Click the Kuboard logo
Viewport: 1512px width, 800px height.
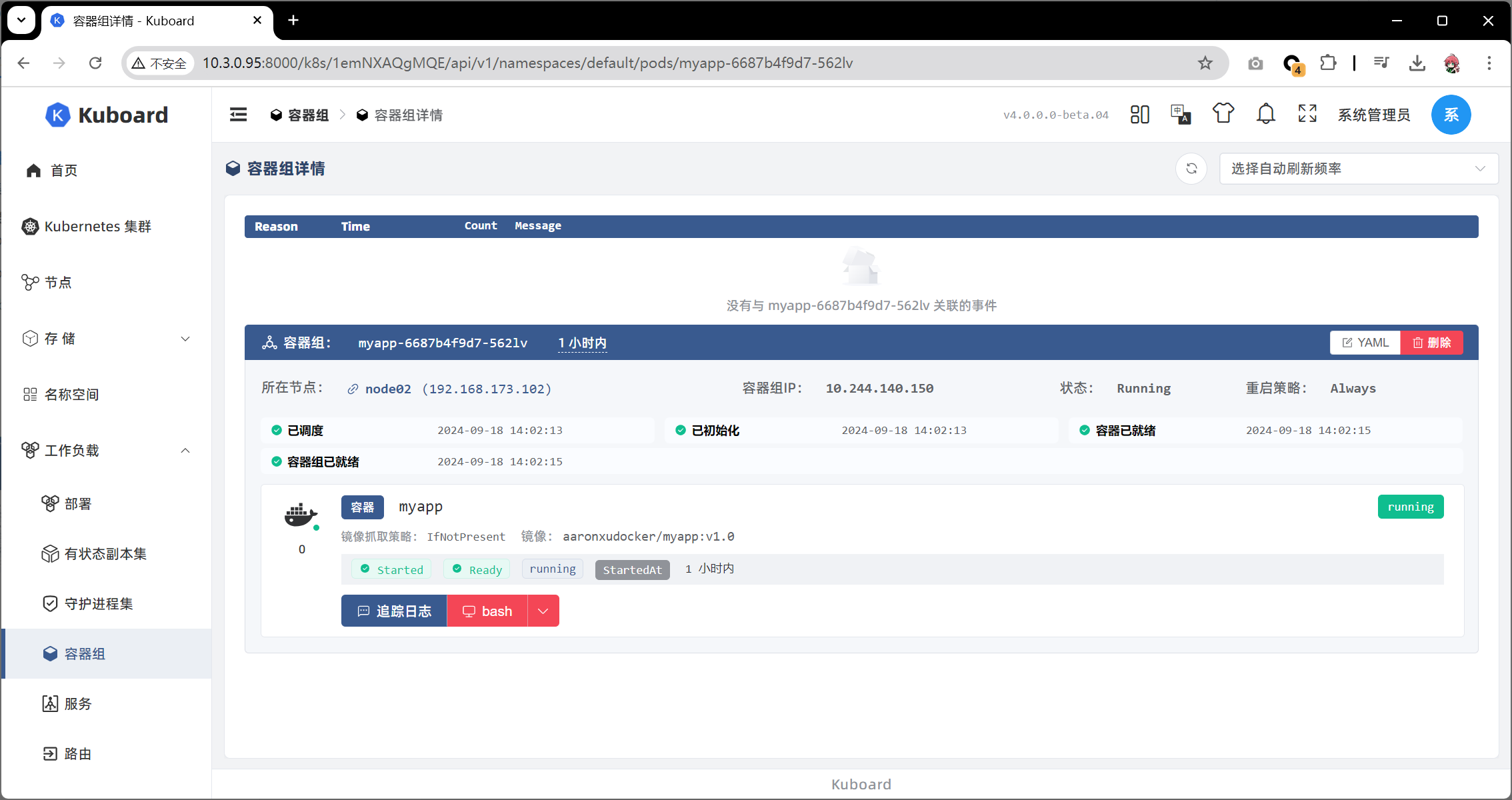point(107,115)
